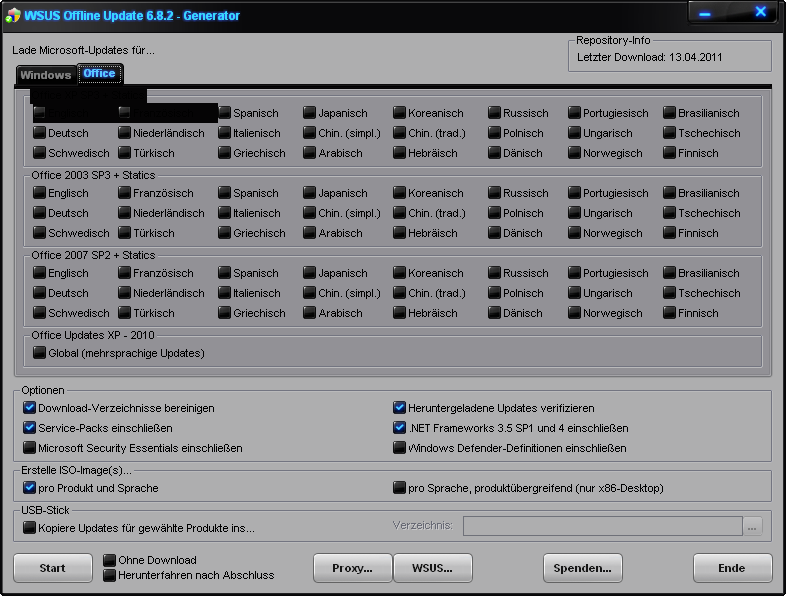786x596 pixels.
Task: Uncheck Heruntergeladene Updates verifizieren
Action: (x=400, y=408)
